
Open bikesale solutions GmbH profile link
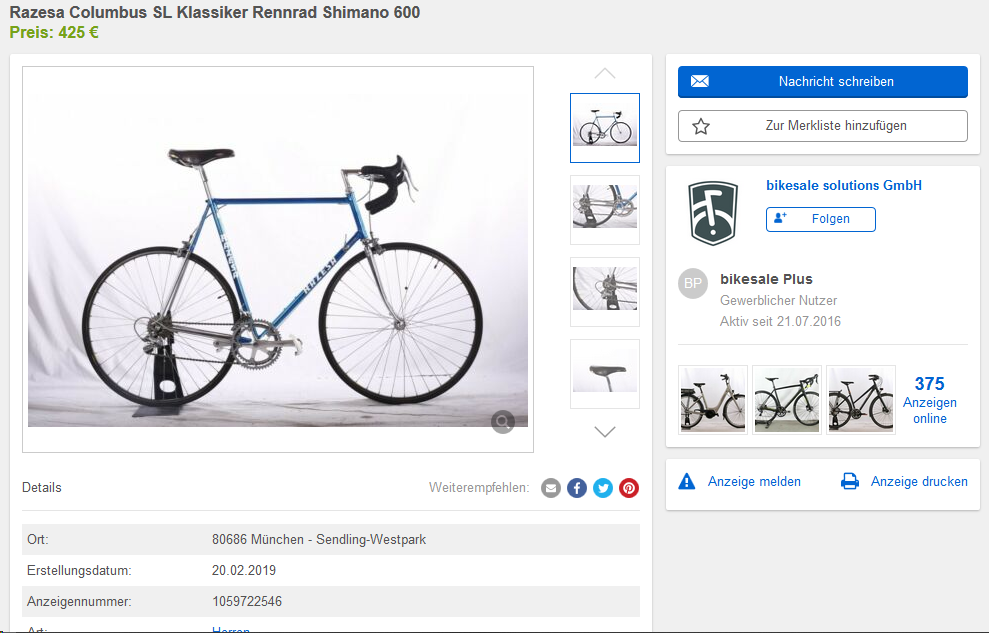tap(844, 186)
